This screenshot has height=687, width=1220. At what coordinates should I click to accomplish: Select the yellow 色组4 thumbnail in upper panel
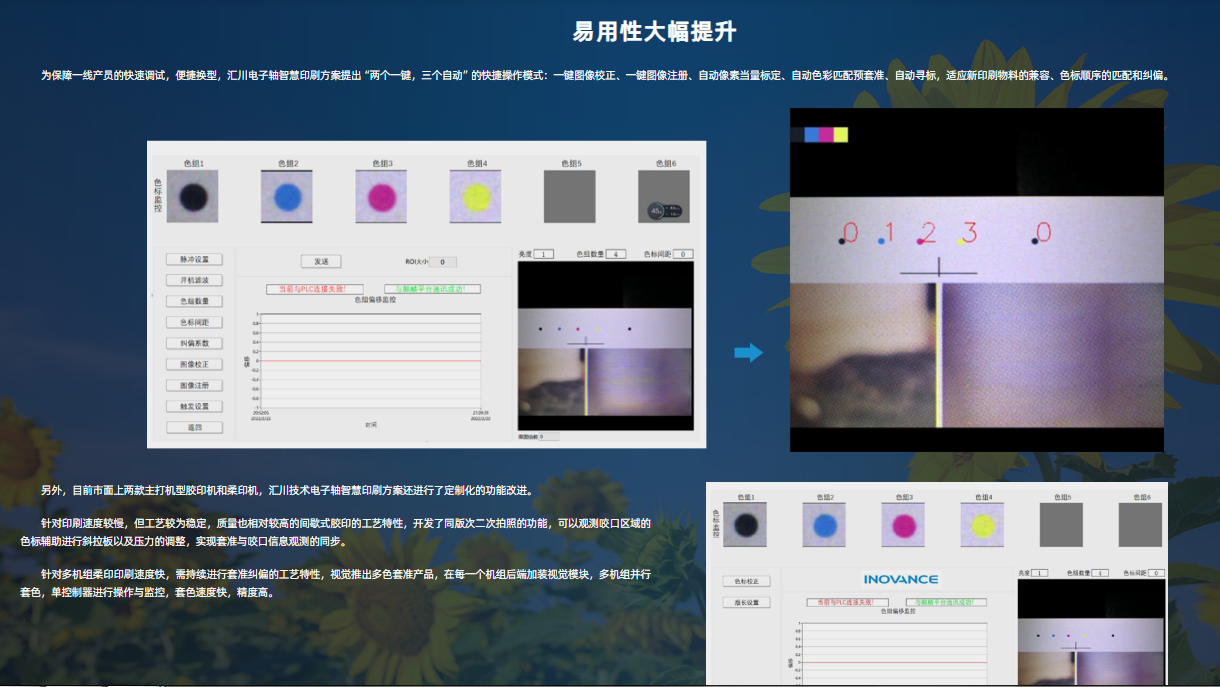(x=475, y=196)
